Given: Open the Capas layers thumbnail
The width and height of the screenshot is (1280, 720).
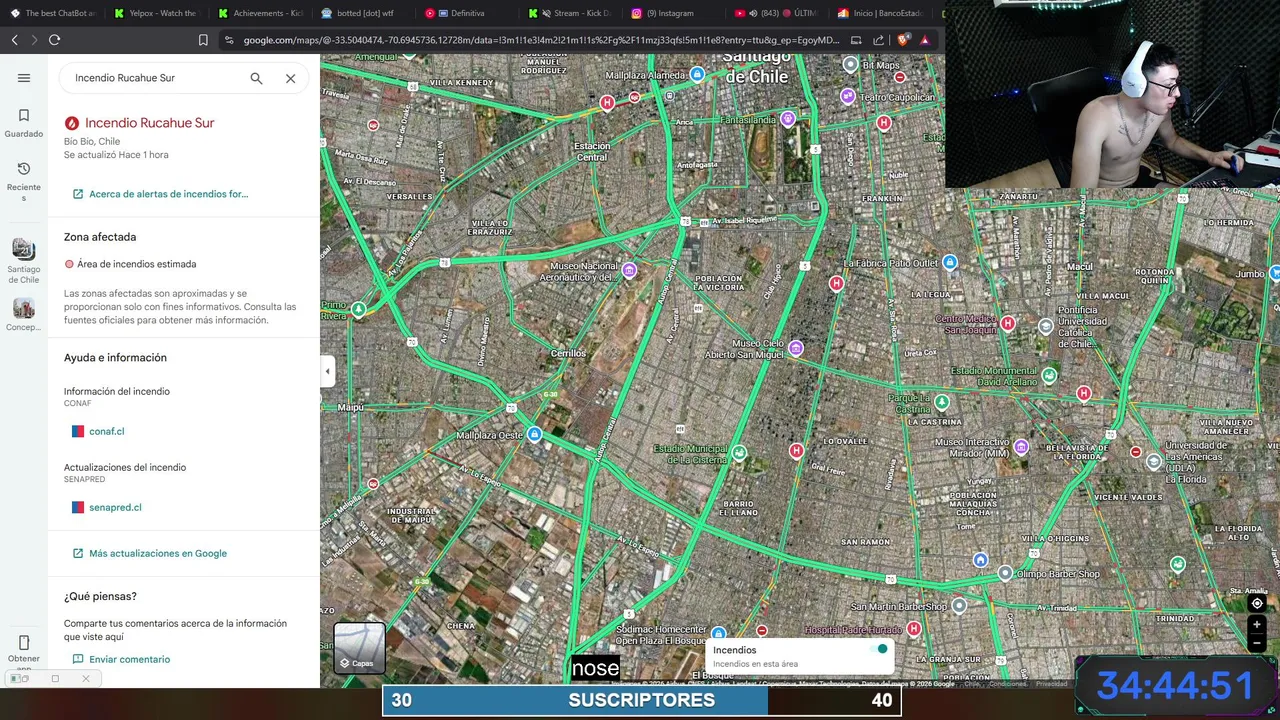Looking at the screenshot, I should coord(359,648).
